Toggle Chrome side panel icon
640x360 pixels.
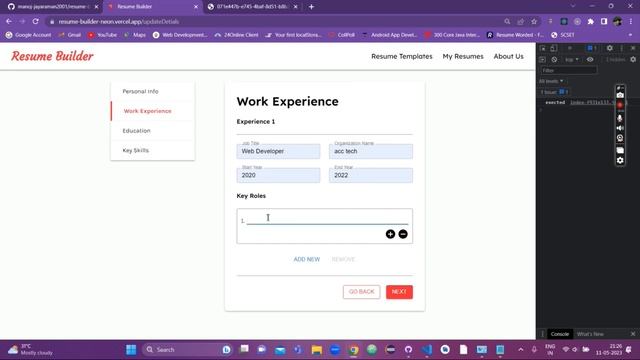604,21
